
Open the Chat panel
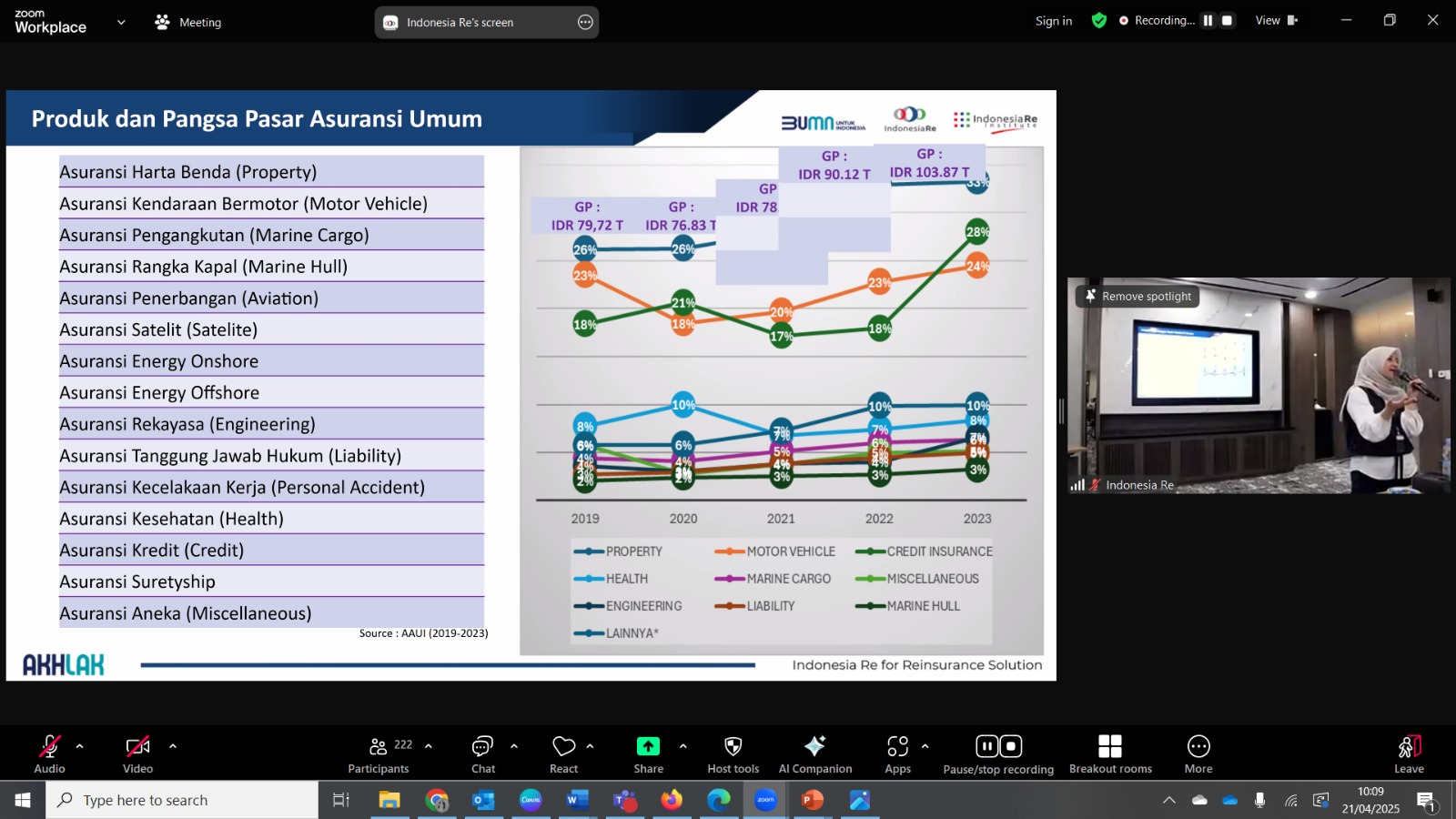(x=483, y=754)
